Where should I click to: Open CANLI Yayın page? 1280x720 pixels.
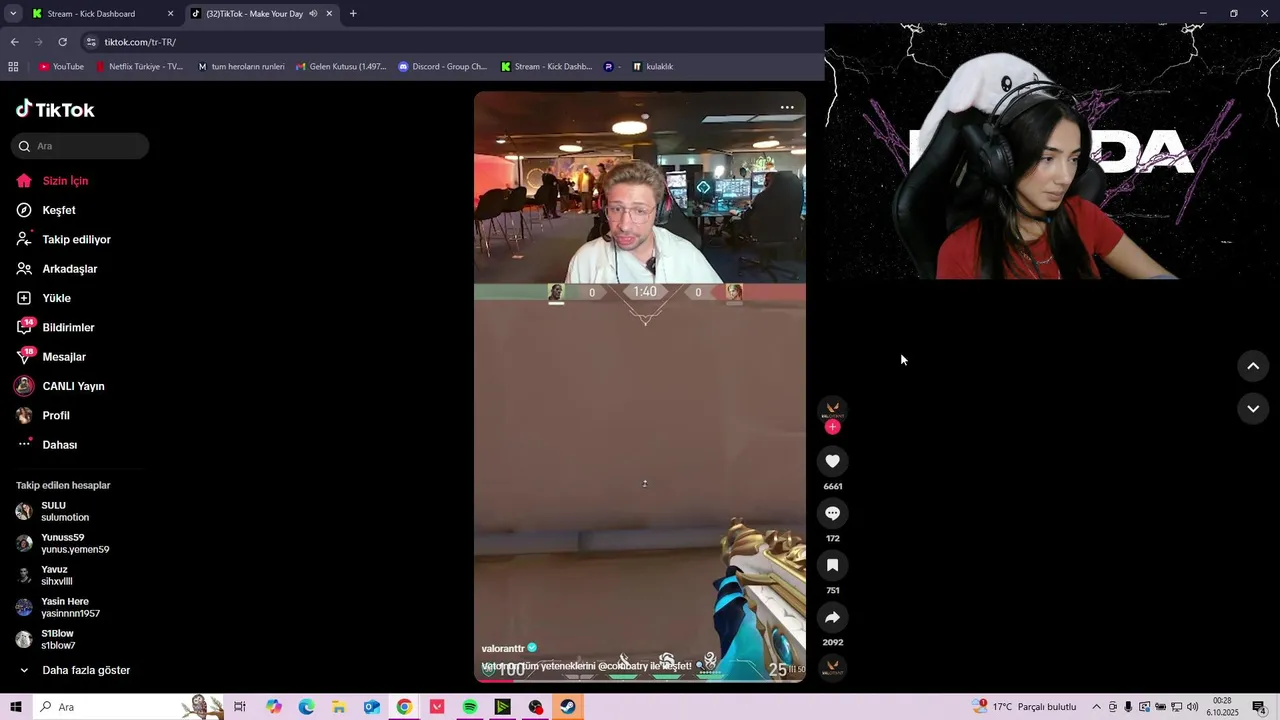point(74,386)
